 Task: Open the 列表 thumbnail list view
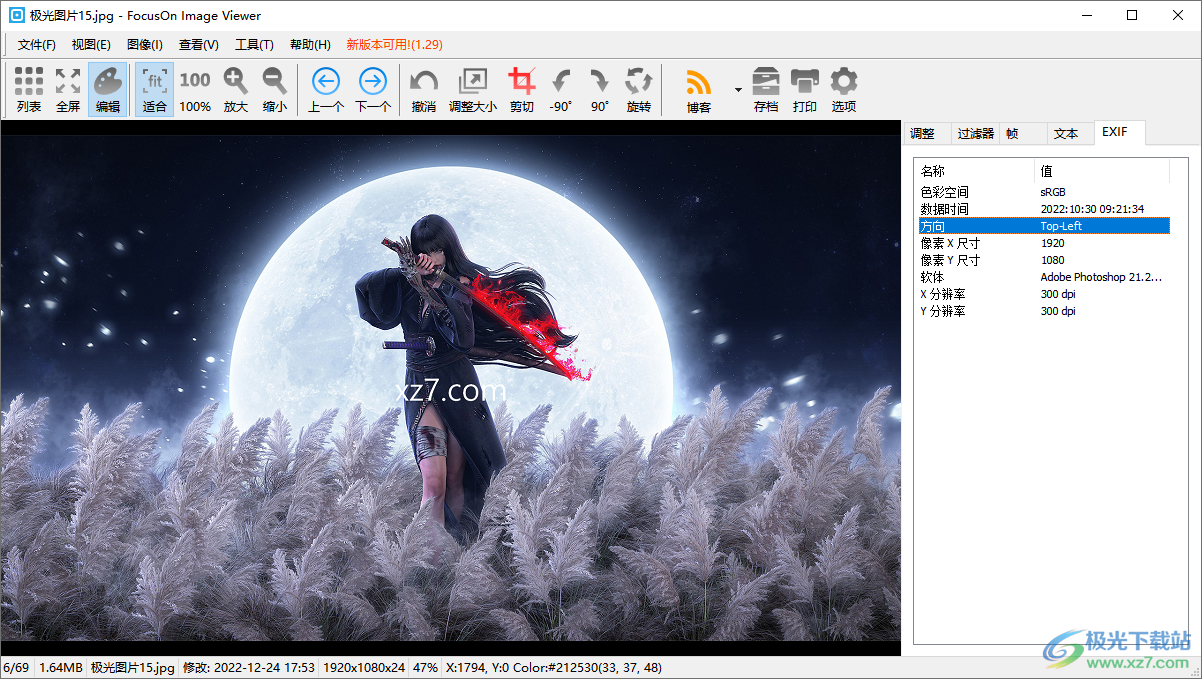(29, 90)
